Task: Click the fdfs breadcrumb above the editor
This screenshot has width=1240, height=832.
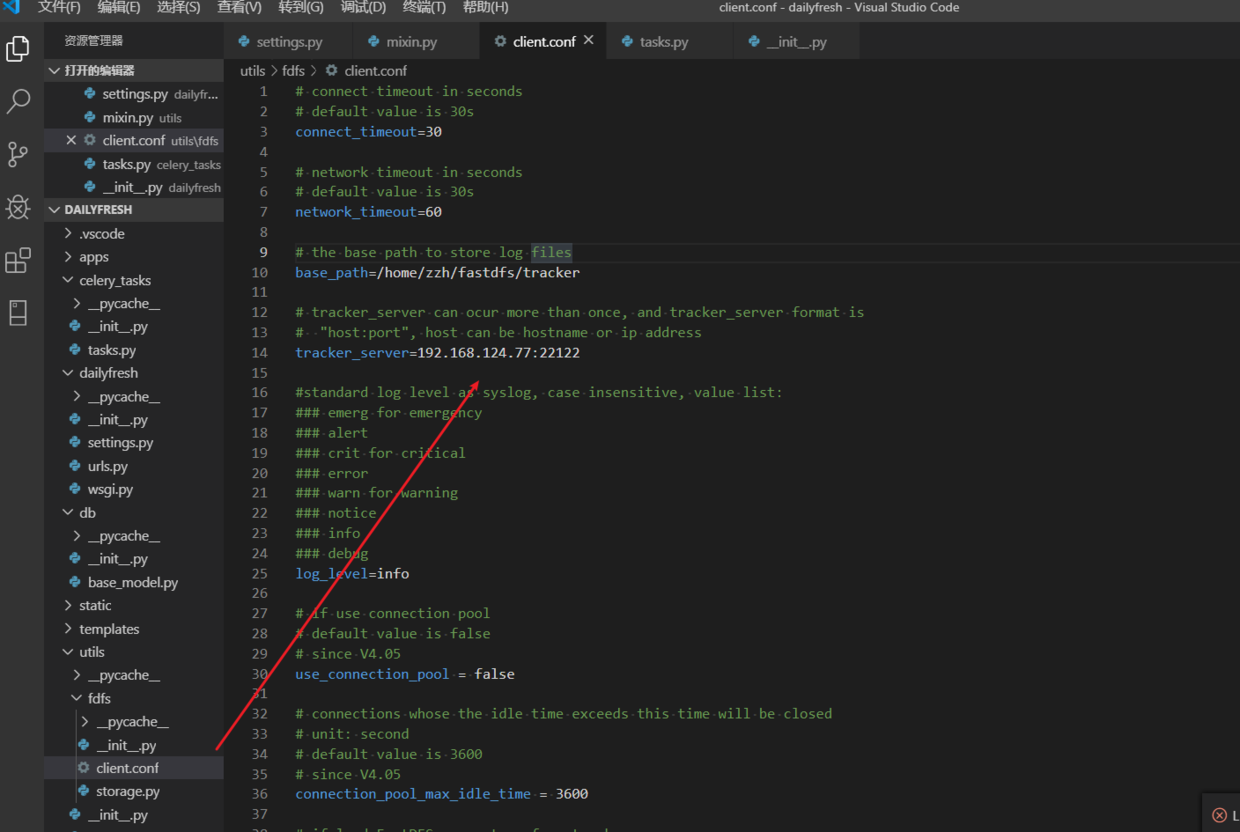Action: (x=293, y=71)
